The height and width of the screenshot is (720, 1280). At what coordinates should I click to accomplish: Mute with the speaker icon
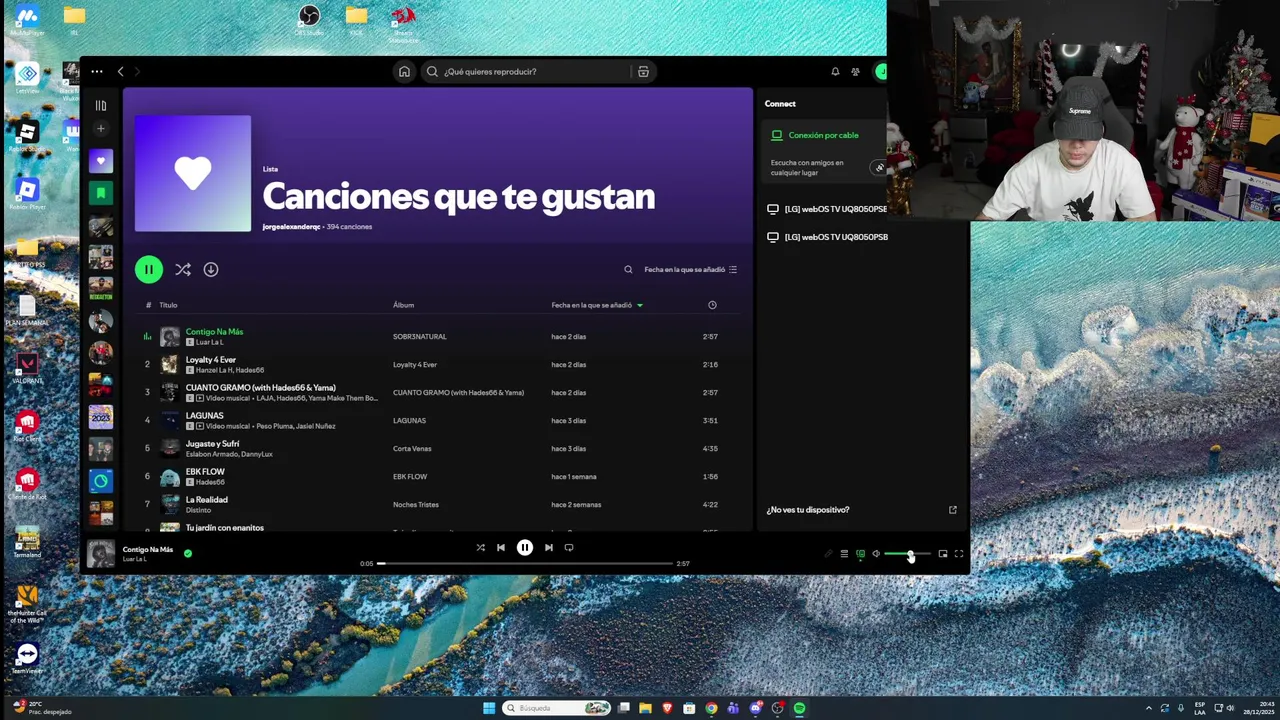876,554
